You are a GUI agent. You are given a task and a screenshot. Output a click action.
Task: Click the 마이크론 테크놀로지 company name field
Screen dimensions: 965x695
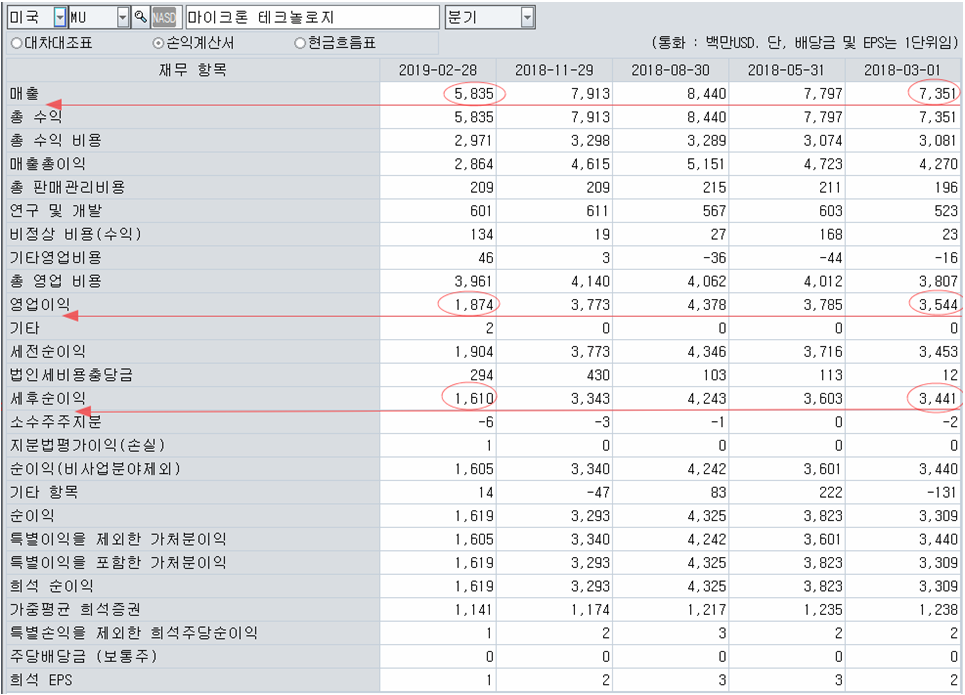click(312, 18)
